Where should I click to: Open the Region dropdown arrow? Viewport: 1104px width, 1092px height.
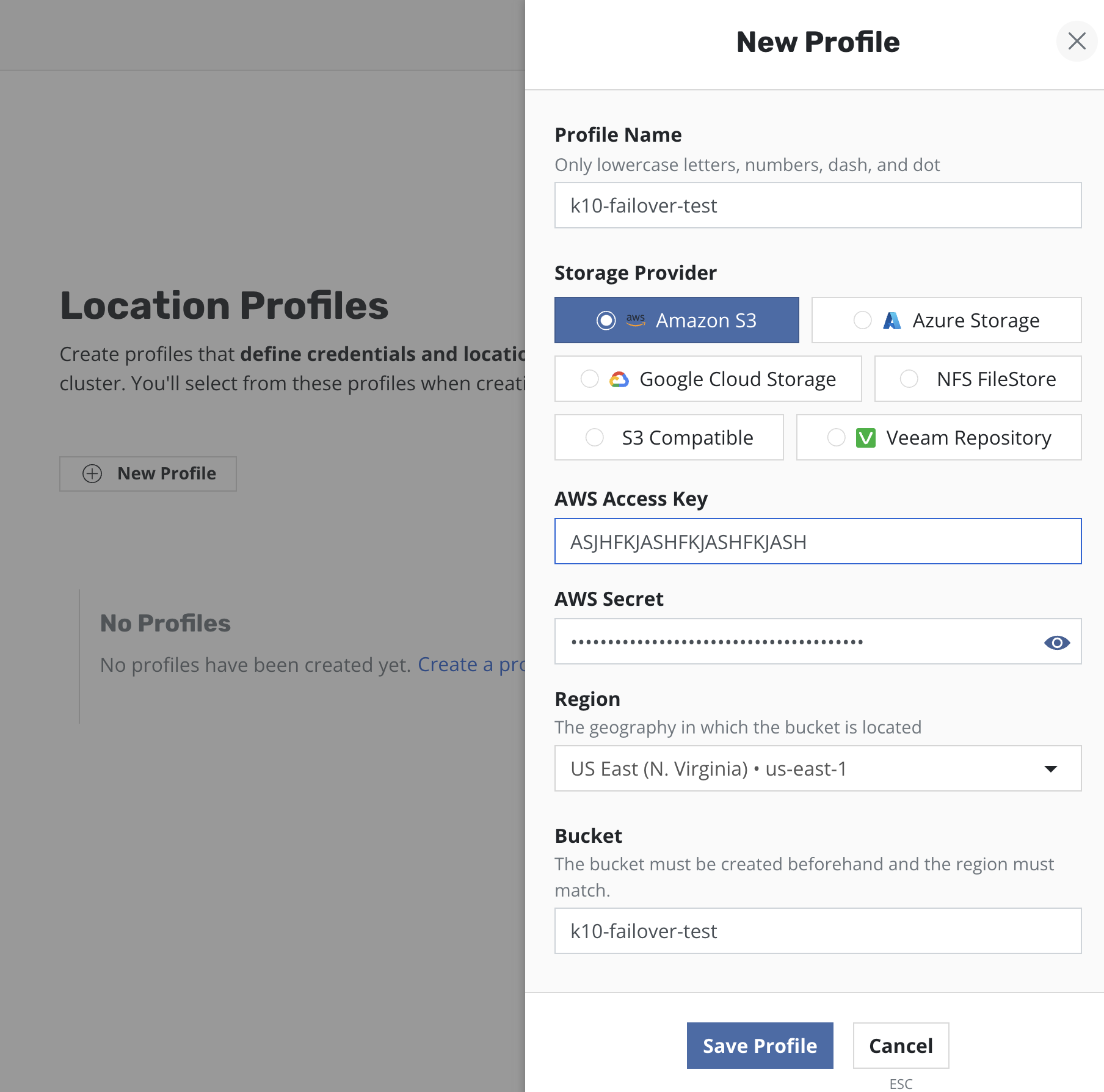click(1051, 769)
